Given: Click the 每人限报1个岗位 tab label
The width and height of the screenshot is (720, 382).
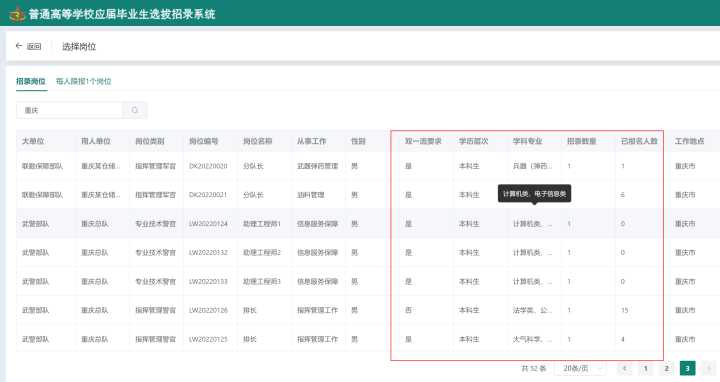Looking at the screenshot, I should pos(84,81).
